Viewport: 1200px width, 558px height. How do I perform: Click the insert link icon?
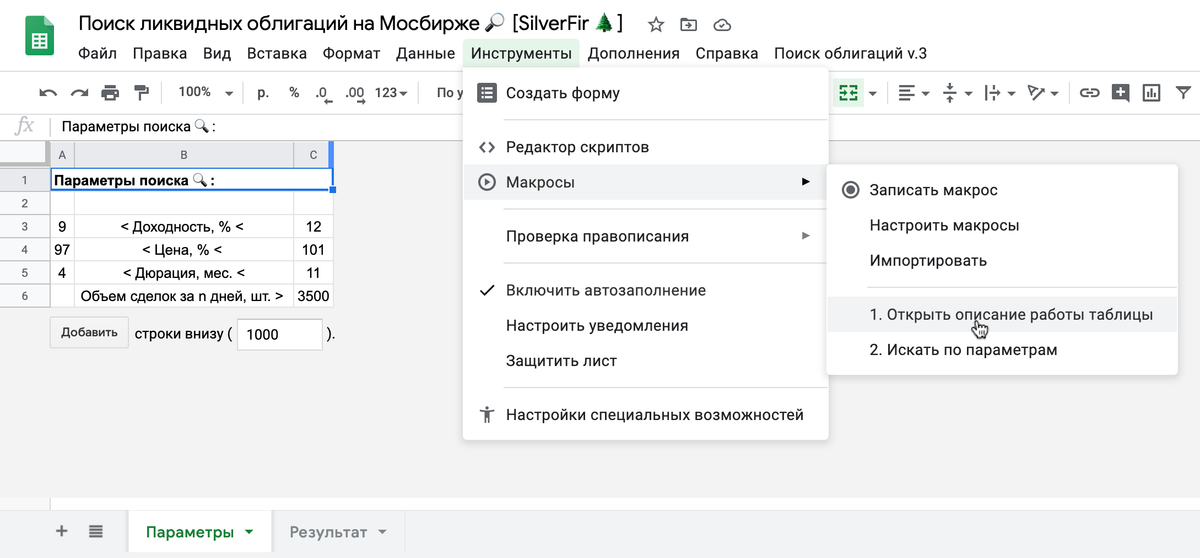click(1089, 93)
